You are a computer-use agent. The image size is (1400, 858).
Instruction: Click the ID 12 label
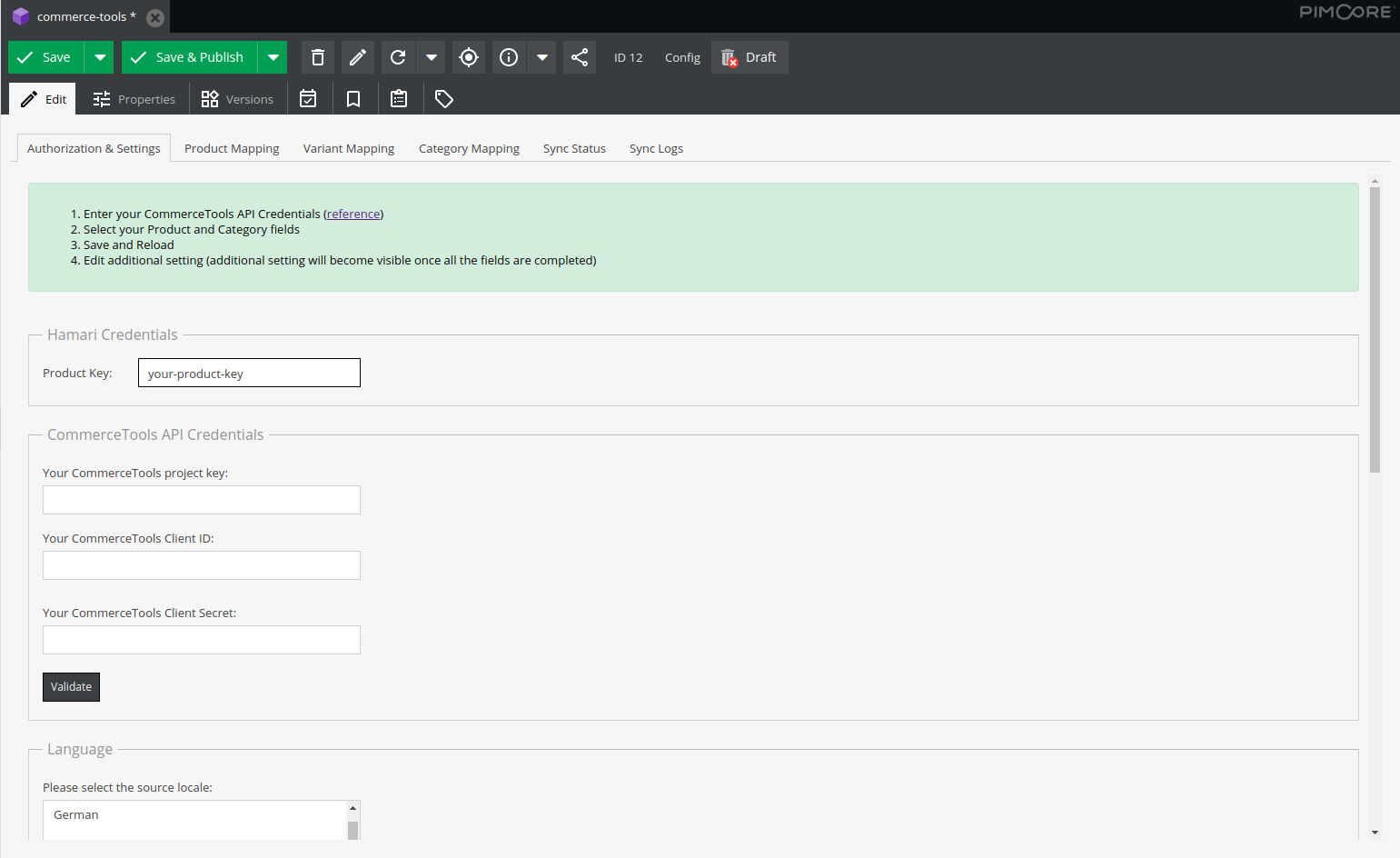point(628,57)
